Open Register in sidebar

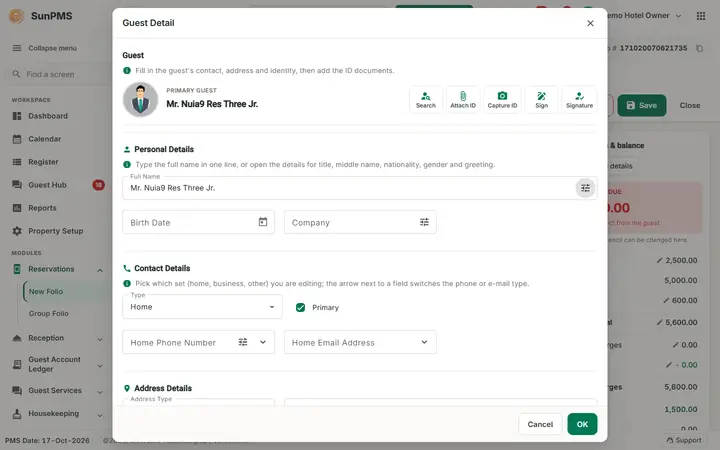point(43,162)
